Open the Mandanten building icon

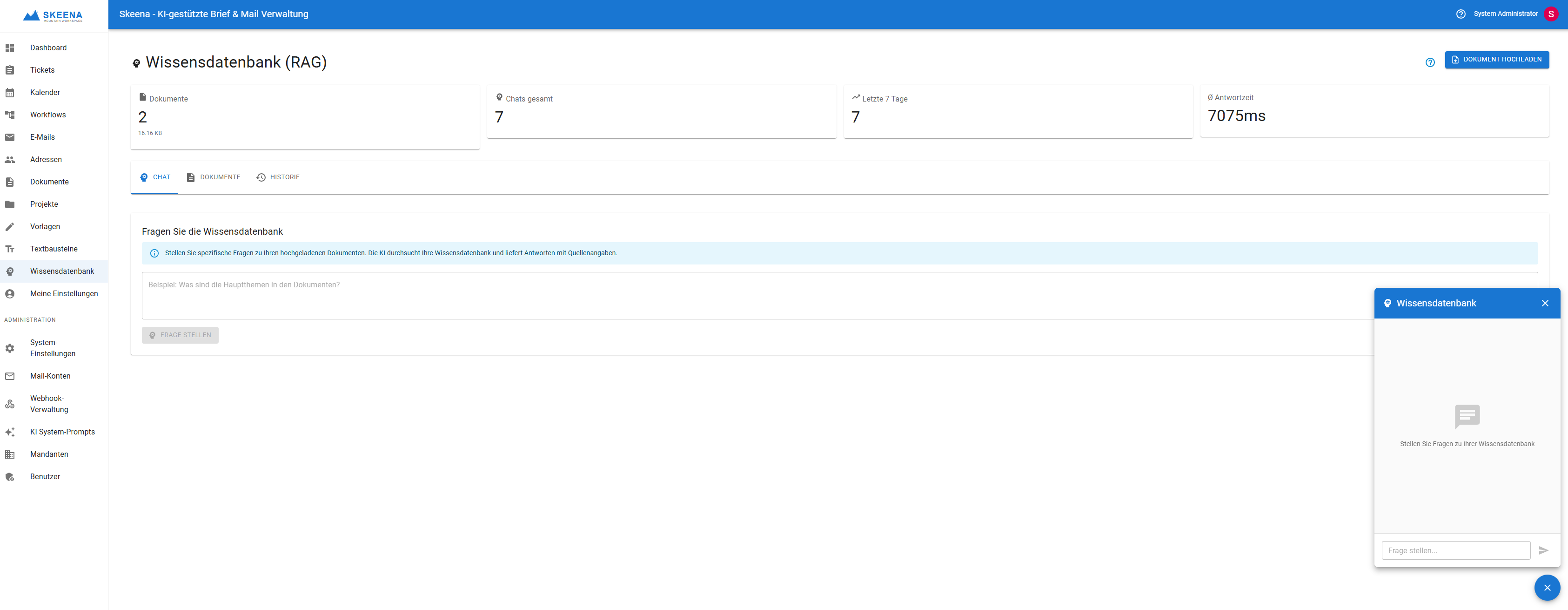click(x=10, y=454)
